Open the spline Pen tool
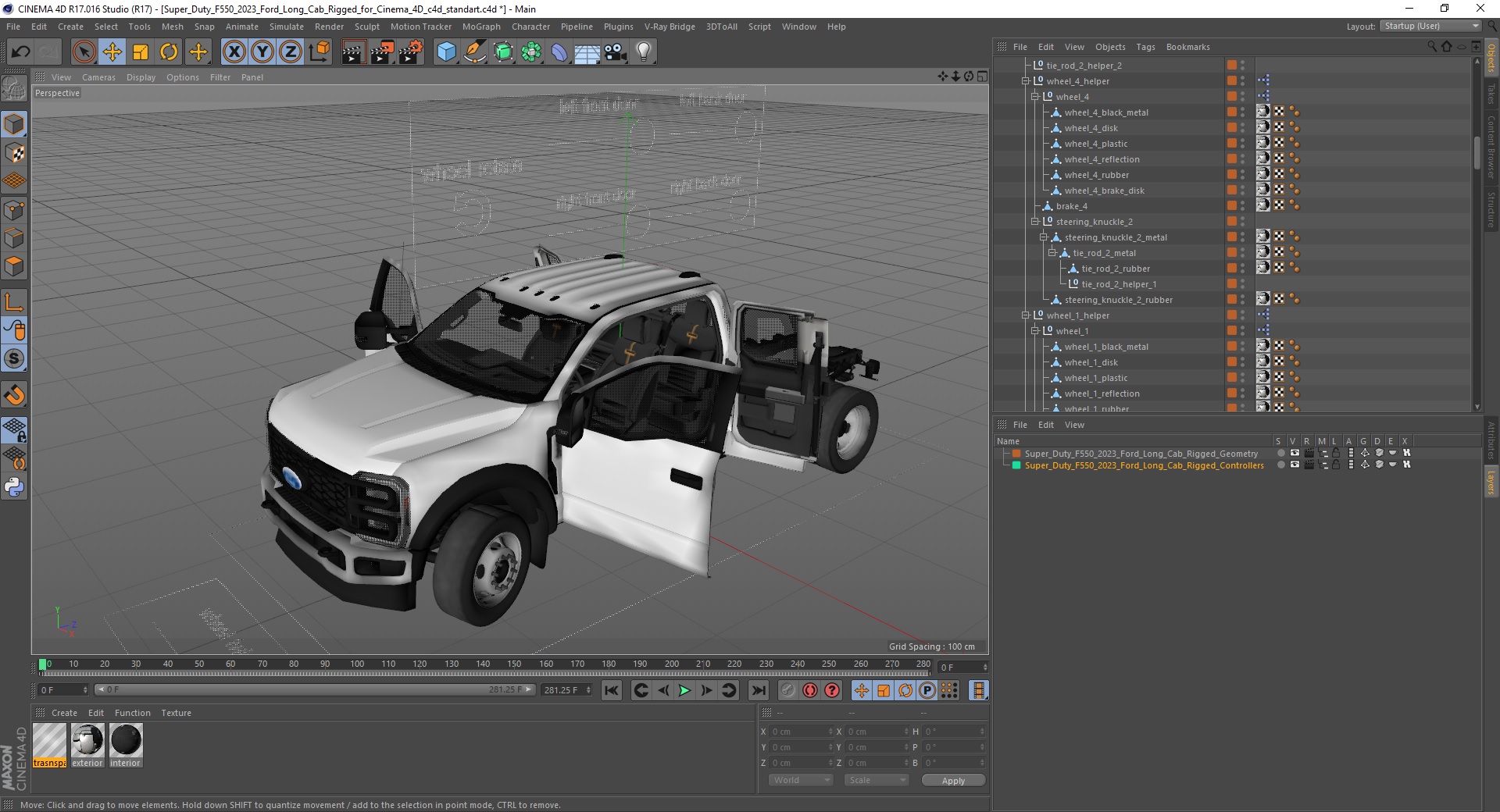Screen dimensions: 1500x812 pyautogui.click(x=474, y=52)
